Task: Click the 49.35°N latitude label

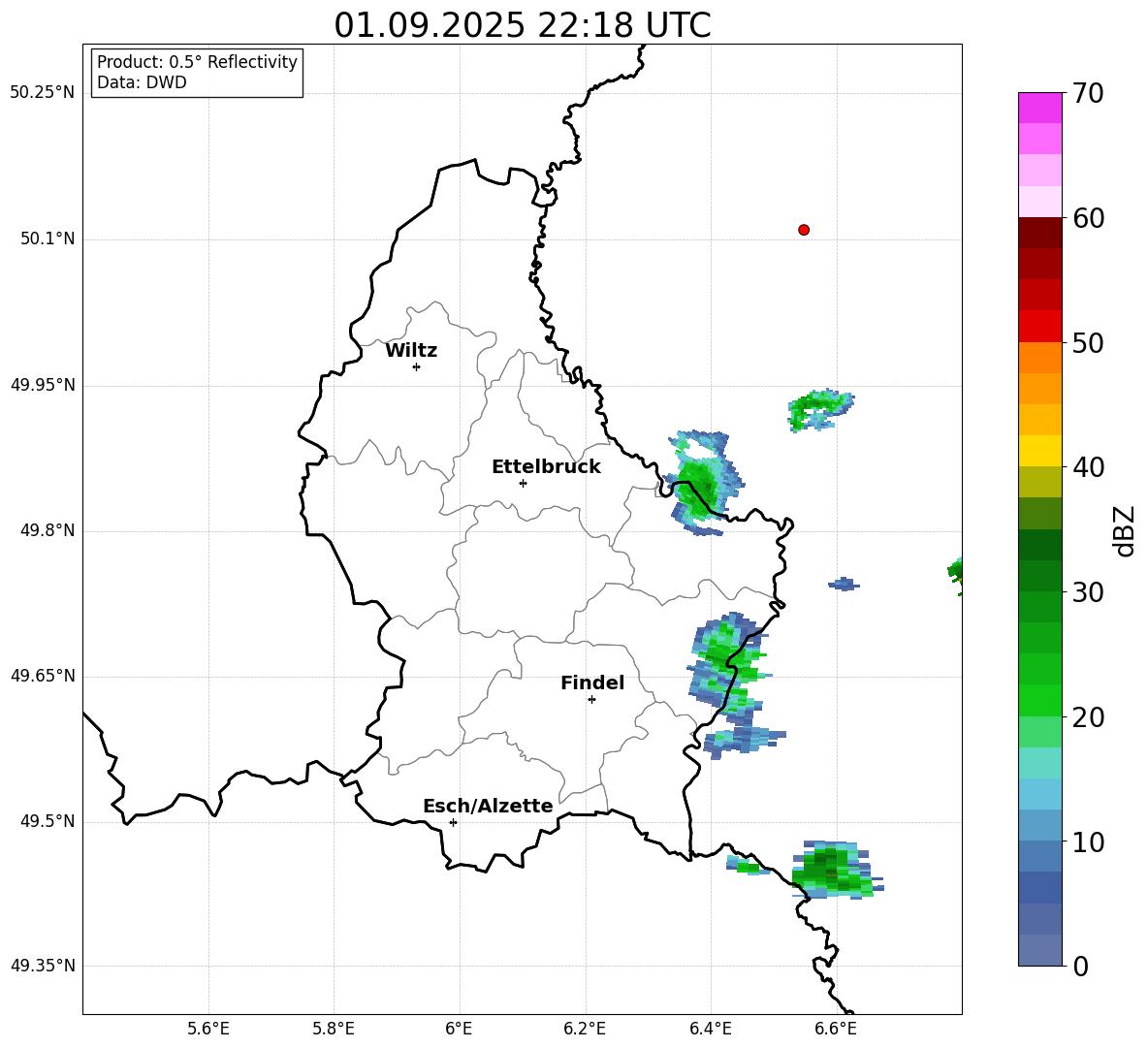Action: 43,966
